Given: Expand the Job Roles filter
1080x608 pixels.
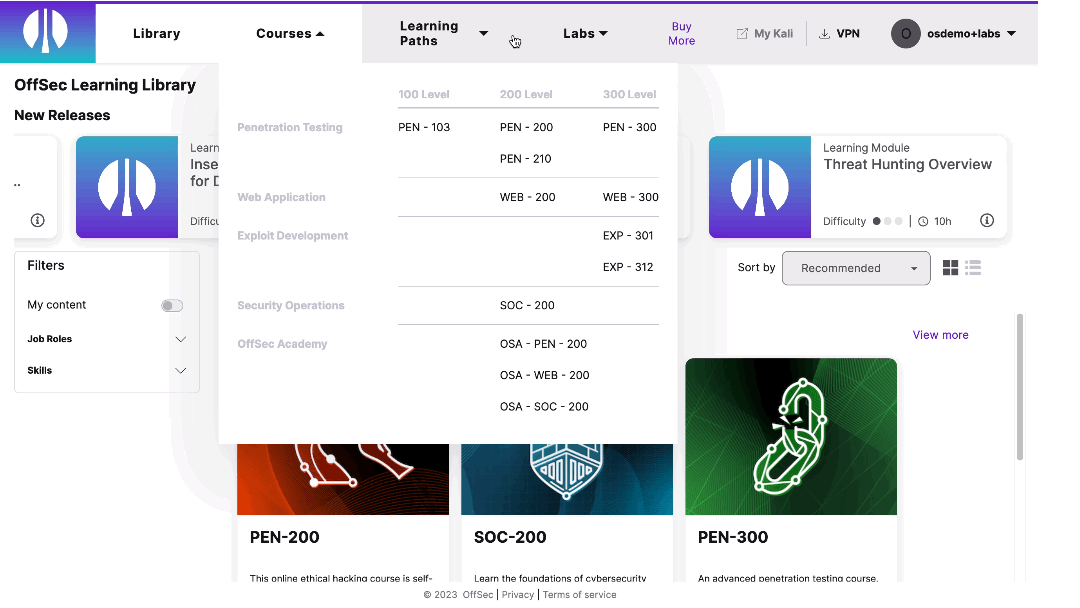Looking at the screenshot, I should tap(181, 339).
